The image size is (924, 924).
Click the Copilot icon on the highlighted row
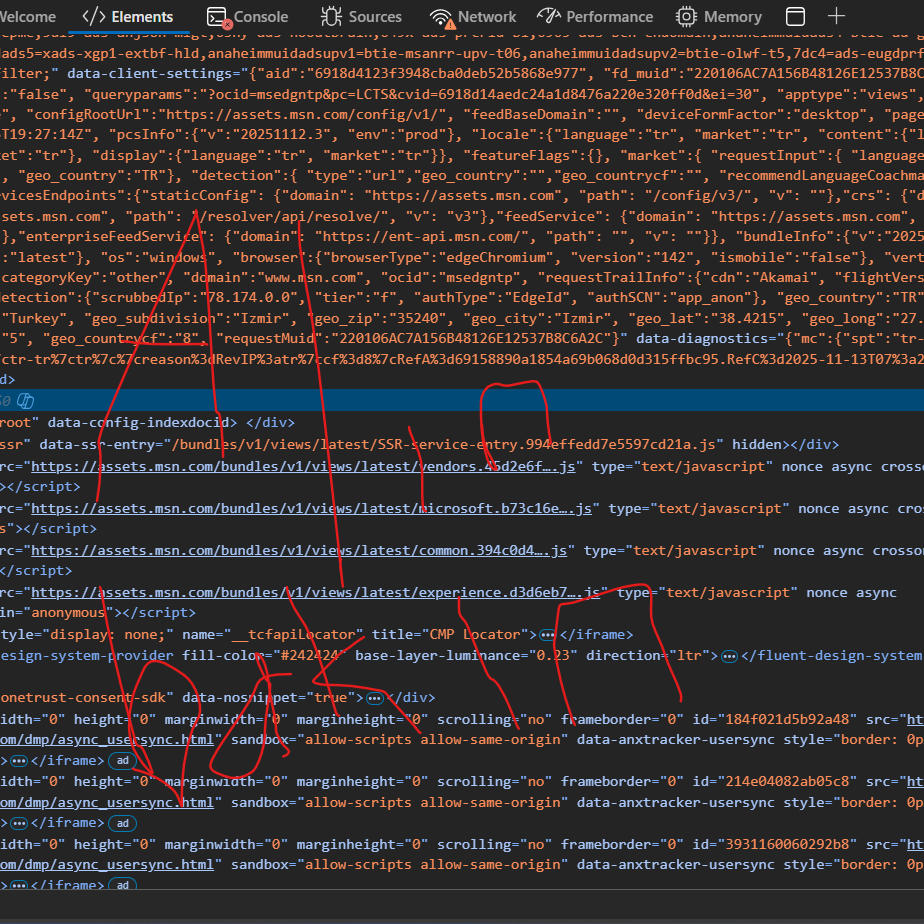coord(25,401)
